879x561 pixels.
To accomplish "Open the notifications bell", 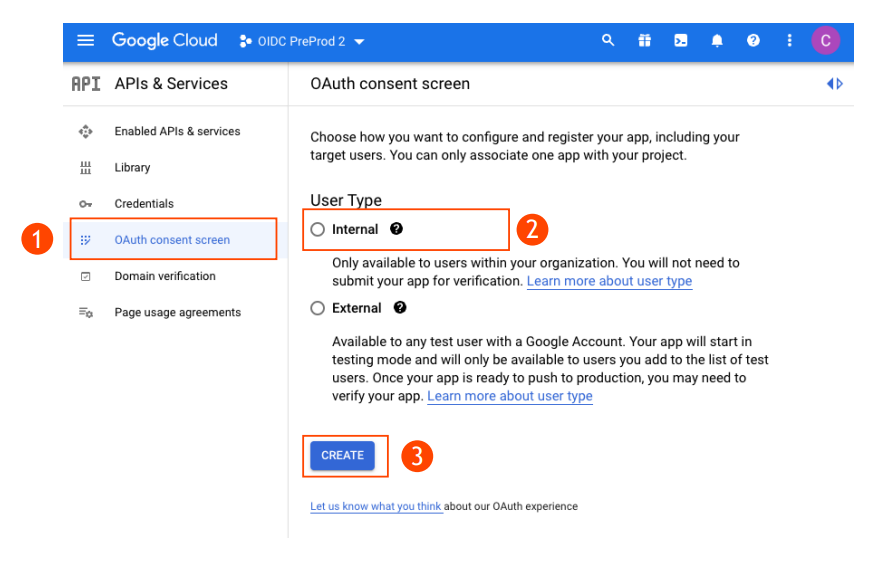I will point(717,41).
